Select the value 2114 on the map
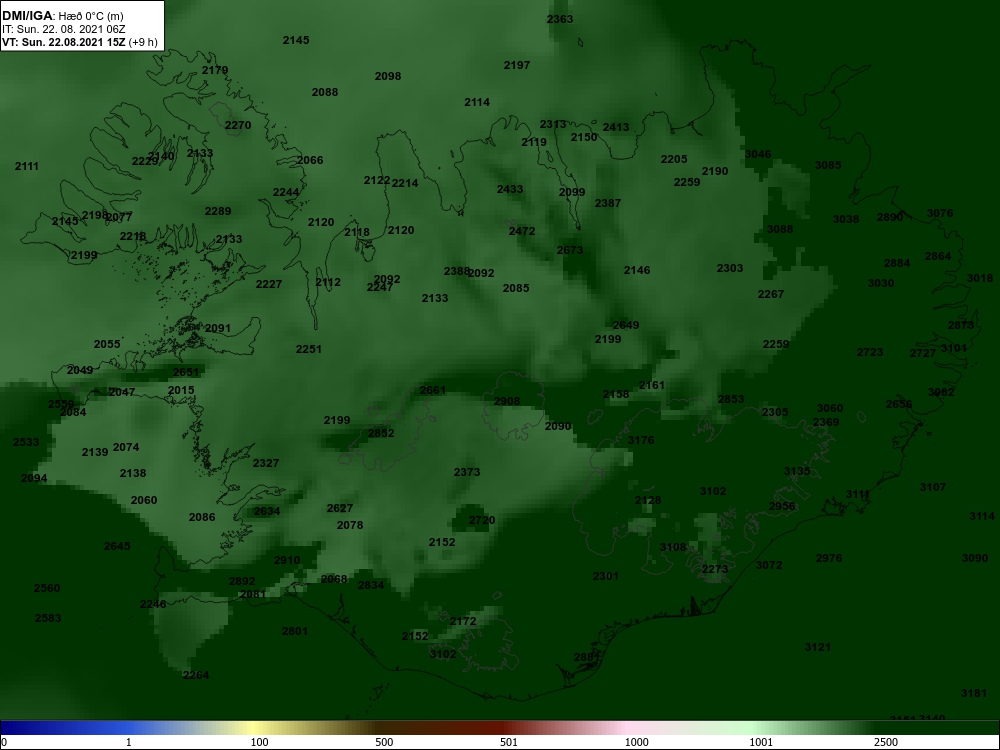 pos(477,102)
